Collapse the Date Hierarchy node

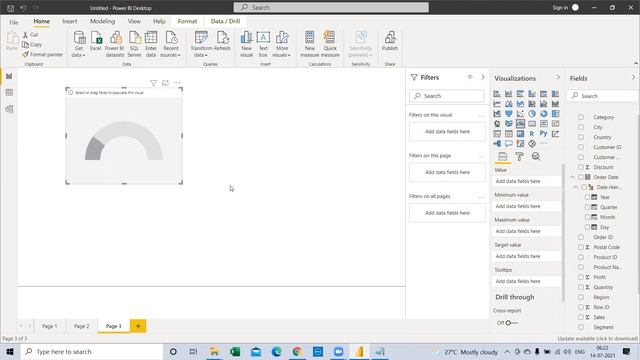click(x=576, y=187)
